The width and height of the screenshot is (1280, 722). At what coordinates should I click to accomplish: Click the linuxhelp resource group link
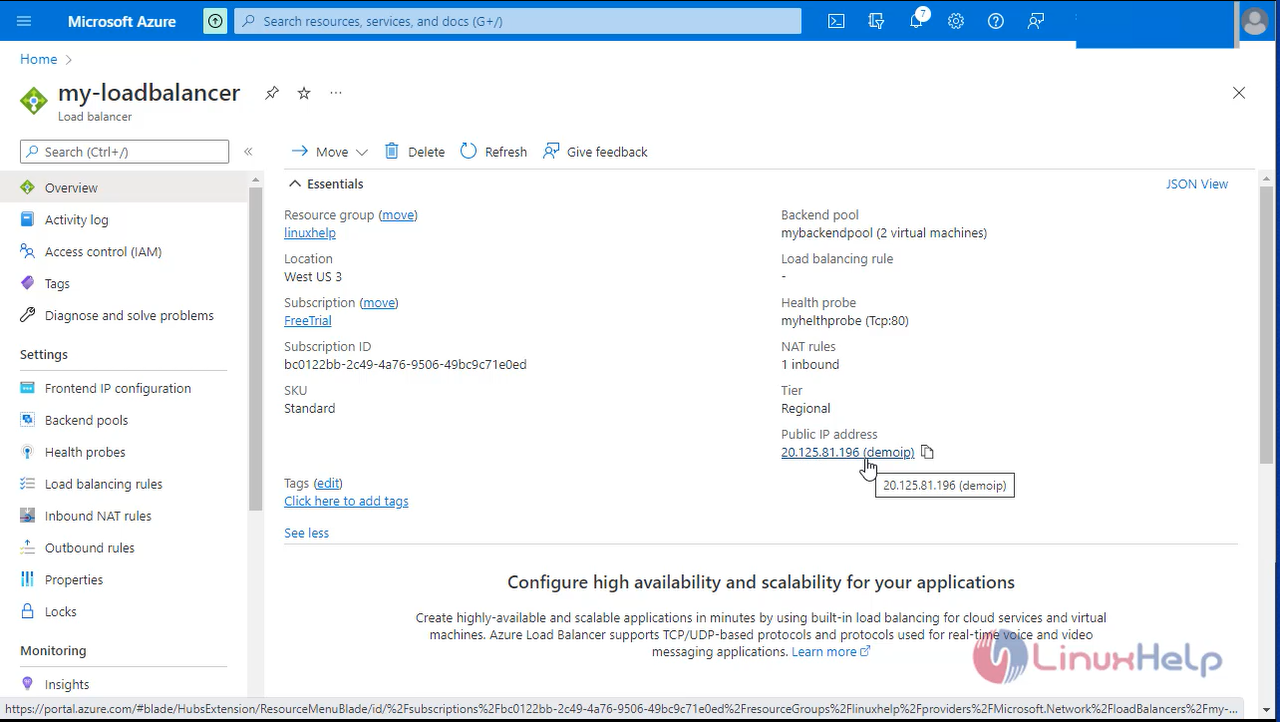tap(310, 233)
